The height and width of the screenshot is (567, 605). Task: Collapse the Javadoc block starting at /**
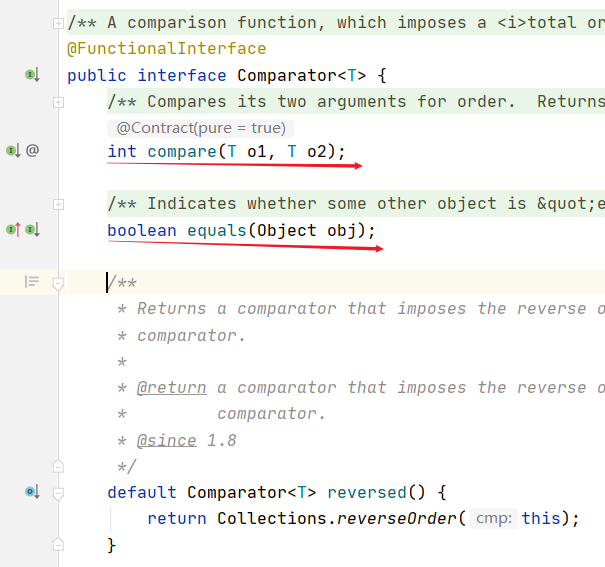click(x=58, y=284)
